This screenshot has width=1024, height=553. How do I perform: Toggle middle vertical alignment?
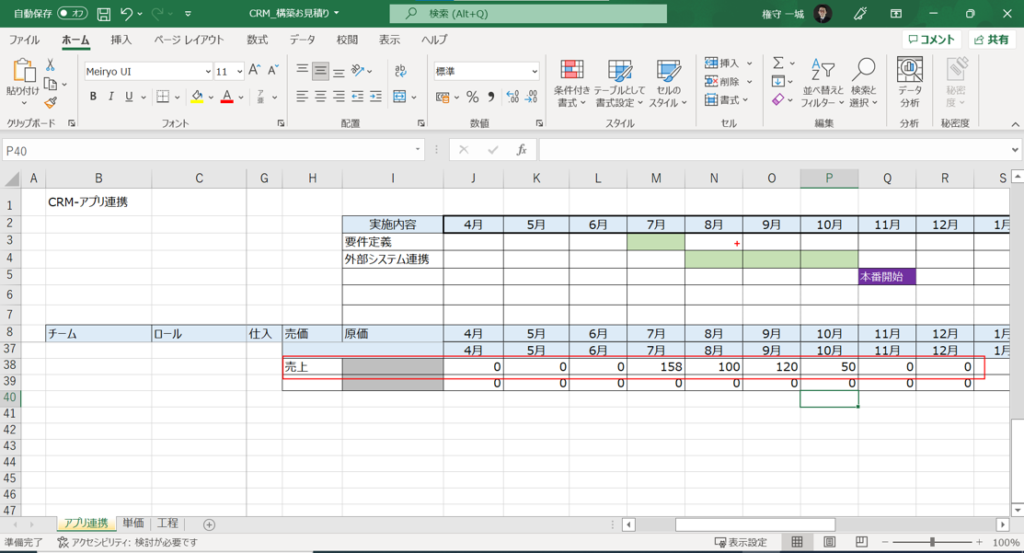pos(320,71)
